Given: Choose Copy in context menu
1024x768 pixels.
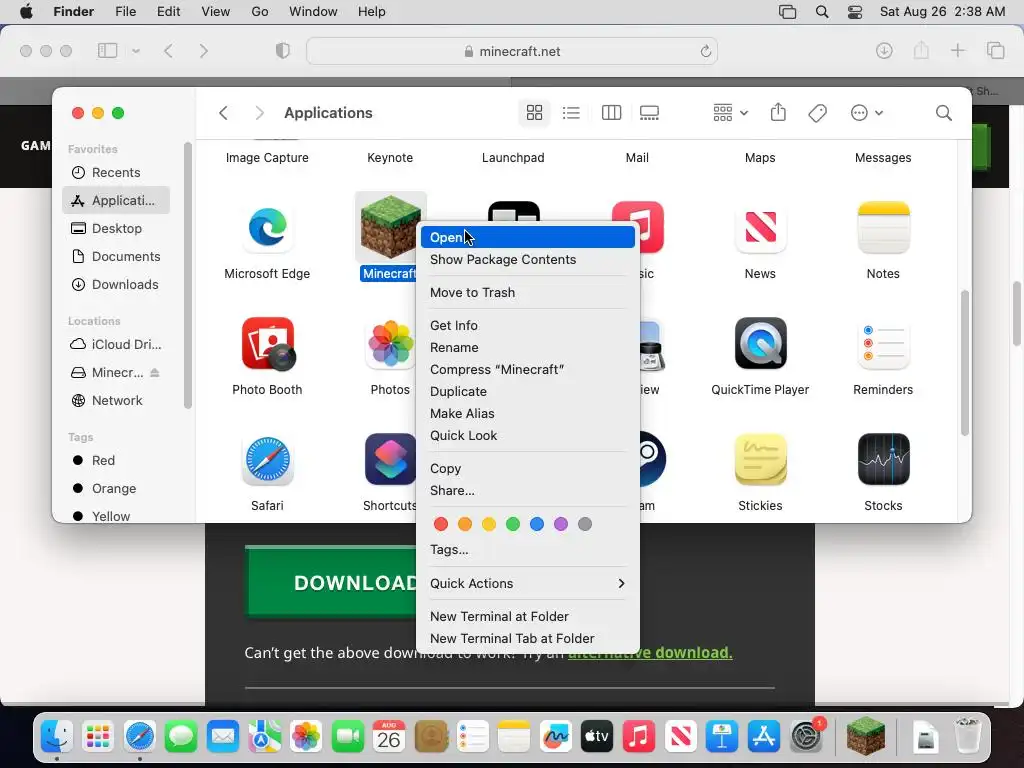Looking at the screenshot, I should coord(528,468).
